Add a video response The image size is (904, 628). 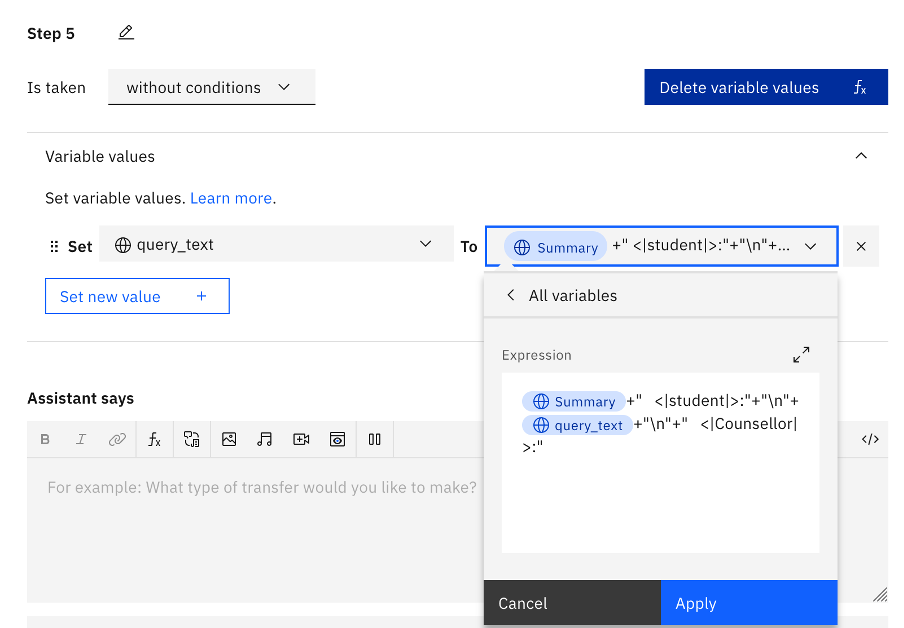(301, 439)
